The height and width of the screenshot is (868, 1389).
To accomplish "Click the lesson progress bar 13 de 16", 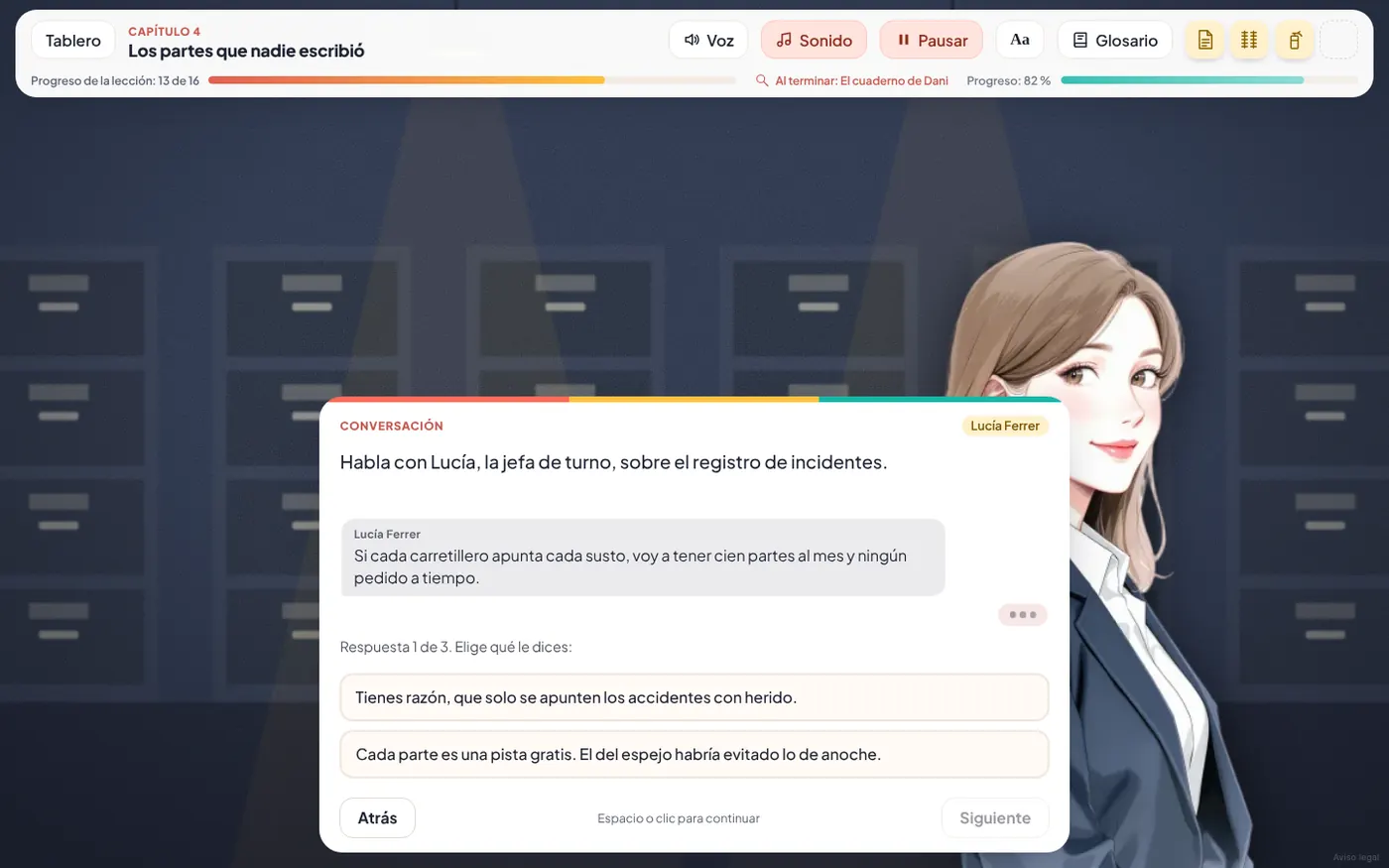I will [x=472, y=80].
